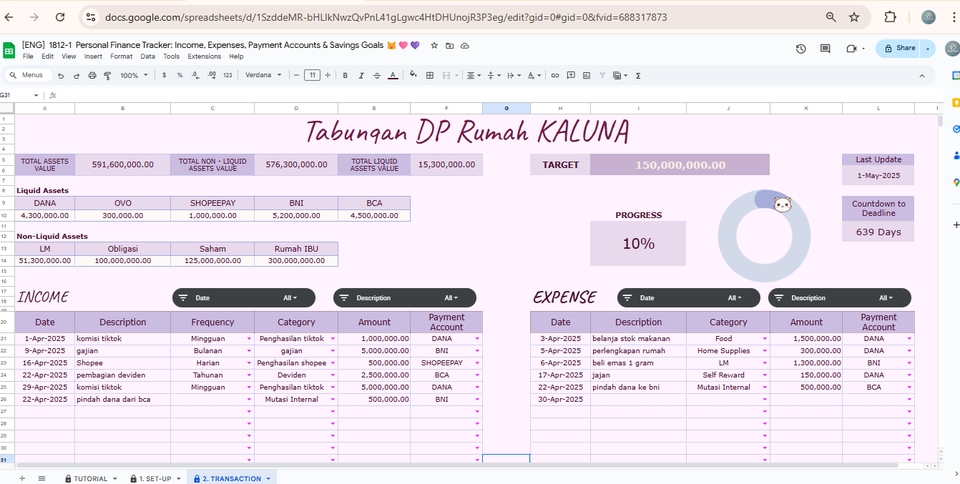The width and height of the screenshot is (960, 484).
Task: Click increase decimal places icon
Action: click(212, 75)
